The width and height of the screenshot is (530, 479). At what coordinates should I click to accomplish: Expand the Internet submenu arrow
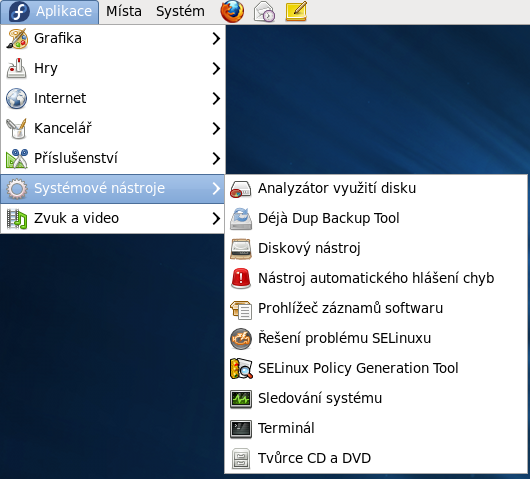pos(216,98)
